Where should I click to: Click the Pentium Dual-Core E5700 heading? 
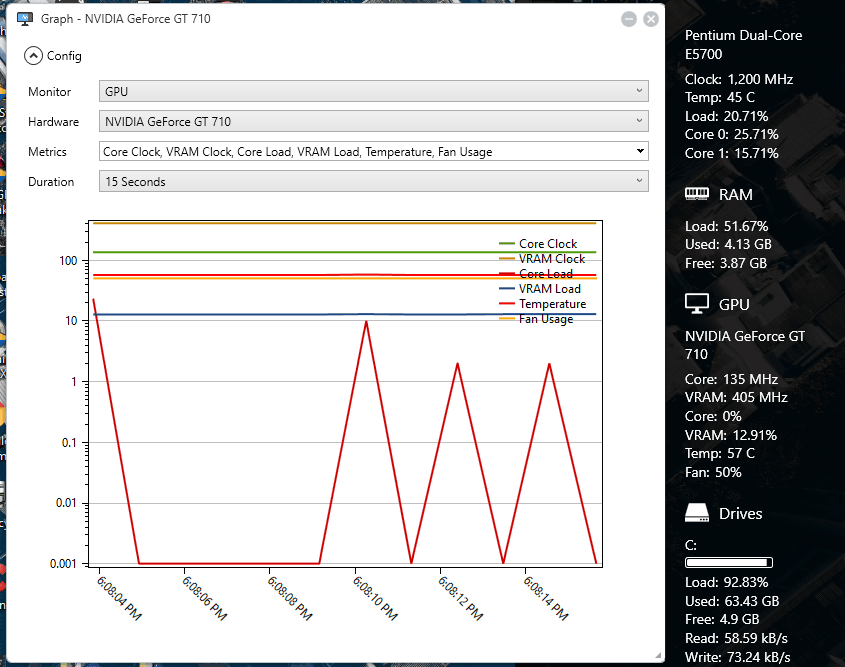(743, 45)
